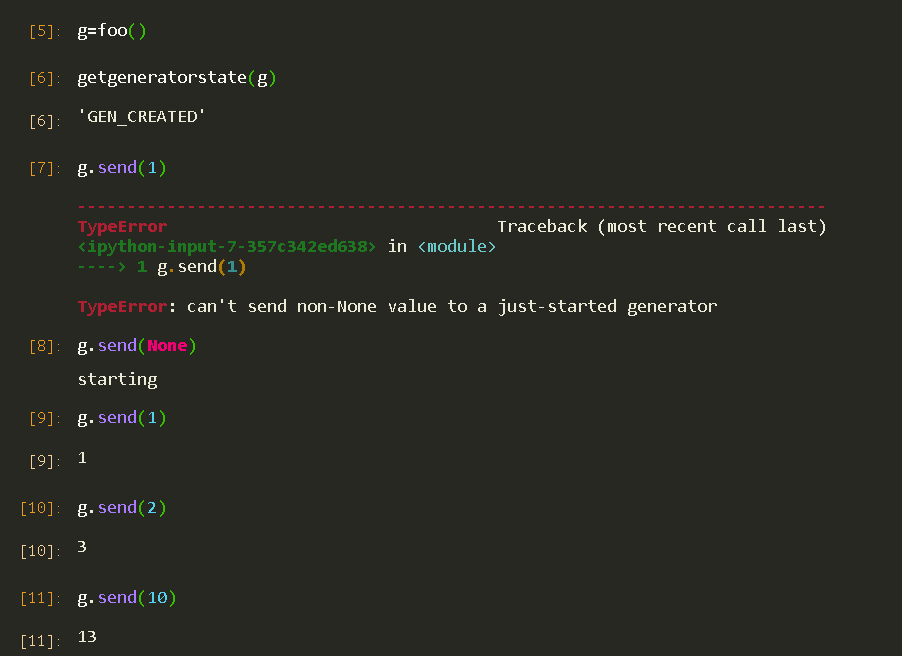Click the g.send(10) input cell

click(127, 598)
